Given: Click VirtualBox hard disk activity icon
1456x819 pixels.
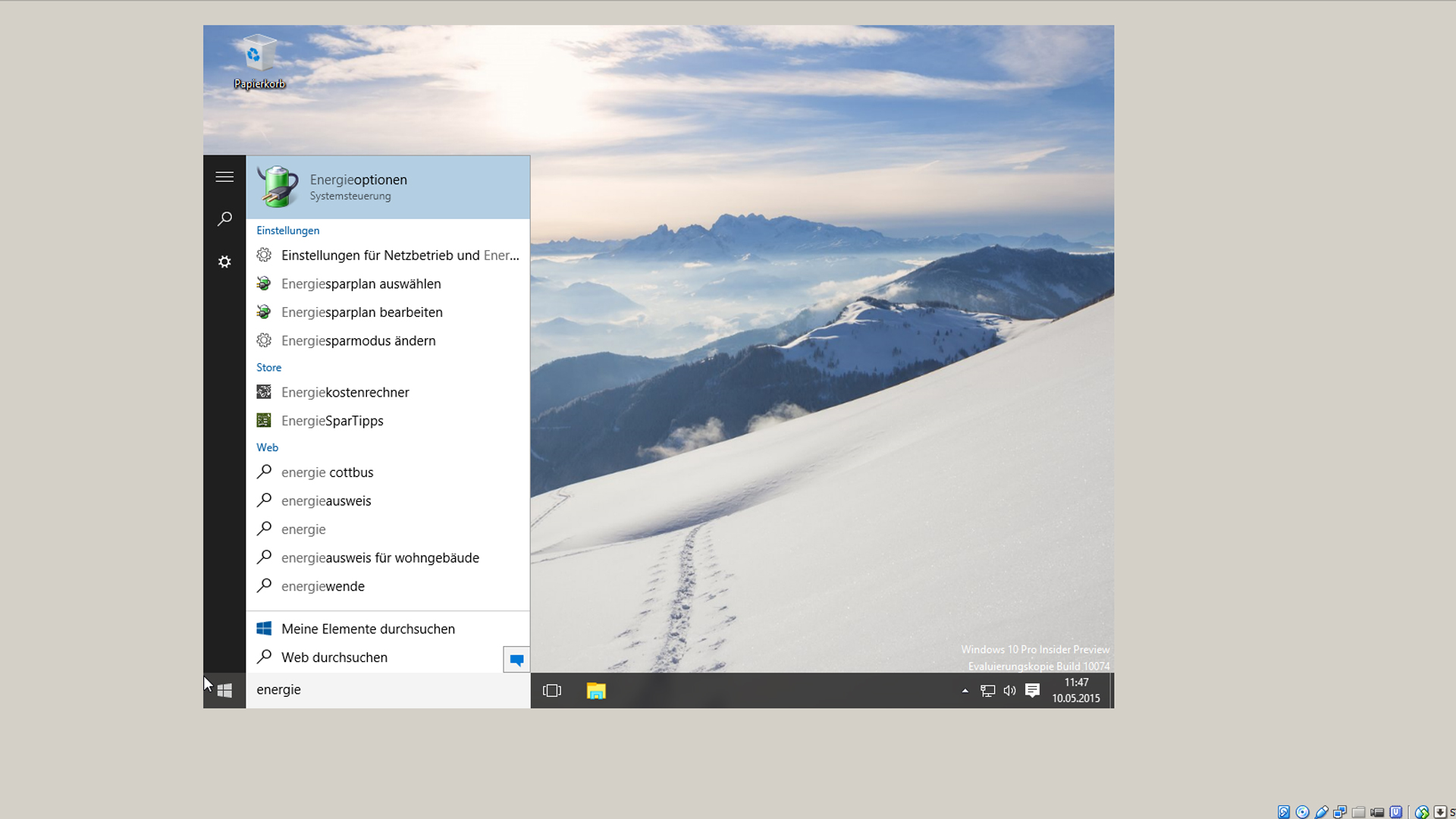Looking at the screenshot, I should click(x=1284, y=812).
